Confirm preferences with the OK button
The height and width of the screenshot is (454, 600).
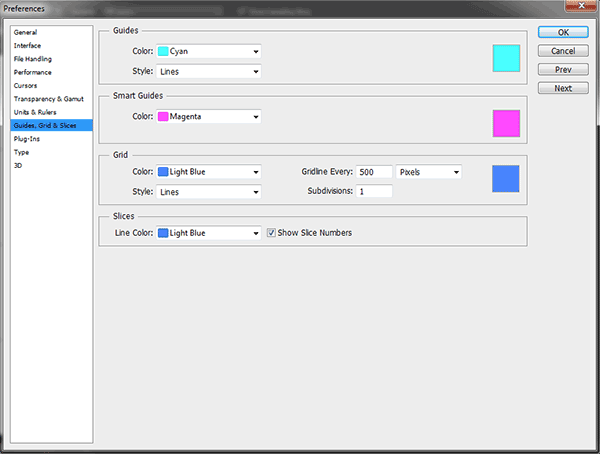tap(563, 32)
